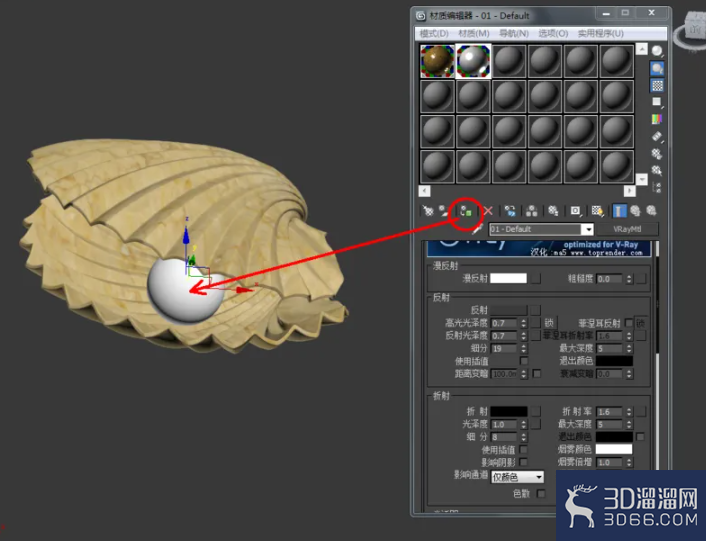Click the Select by Material icon
Viewport: 706px width, 541px height.
click(657, 171)
